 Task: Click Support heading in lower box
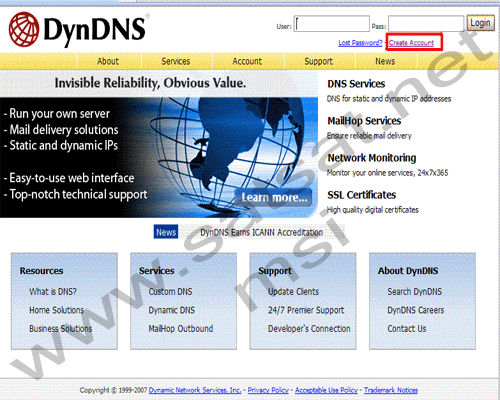click(275, 271)
